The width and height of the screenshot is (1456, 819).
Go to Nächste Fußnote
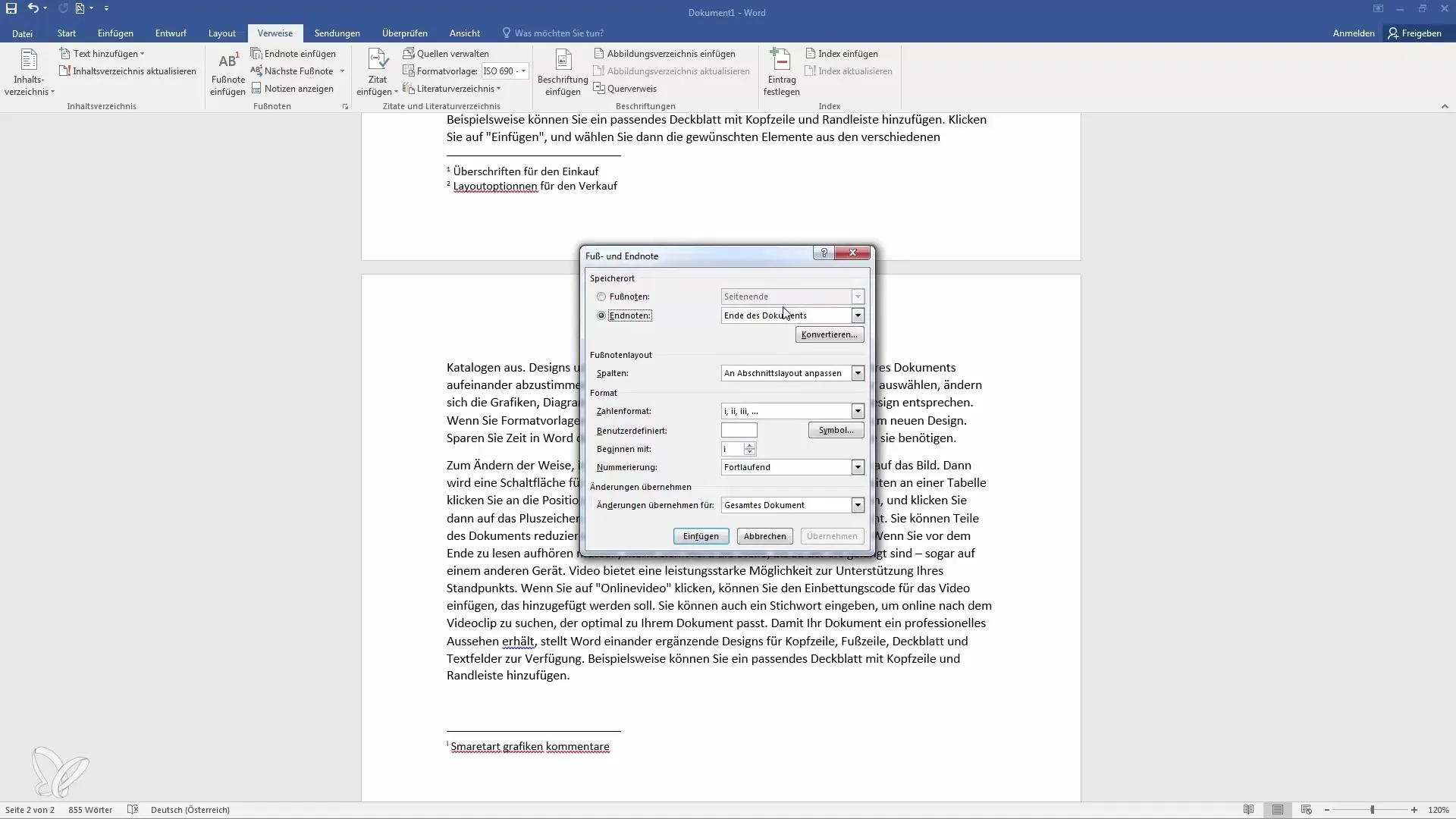click(292, 71)
